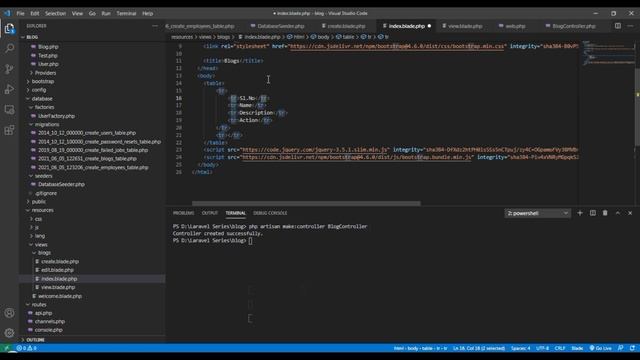Collapse the BLOG root folder
The image size is (640, 360).
point(32,37)
